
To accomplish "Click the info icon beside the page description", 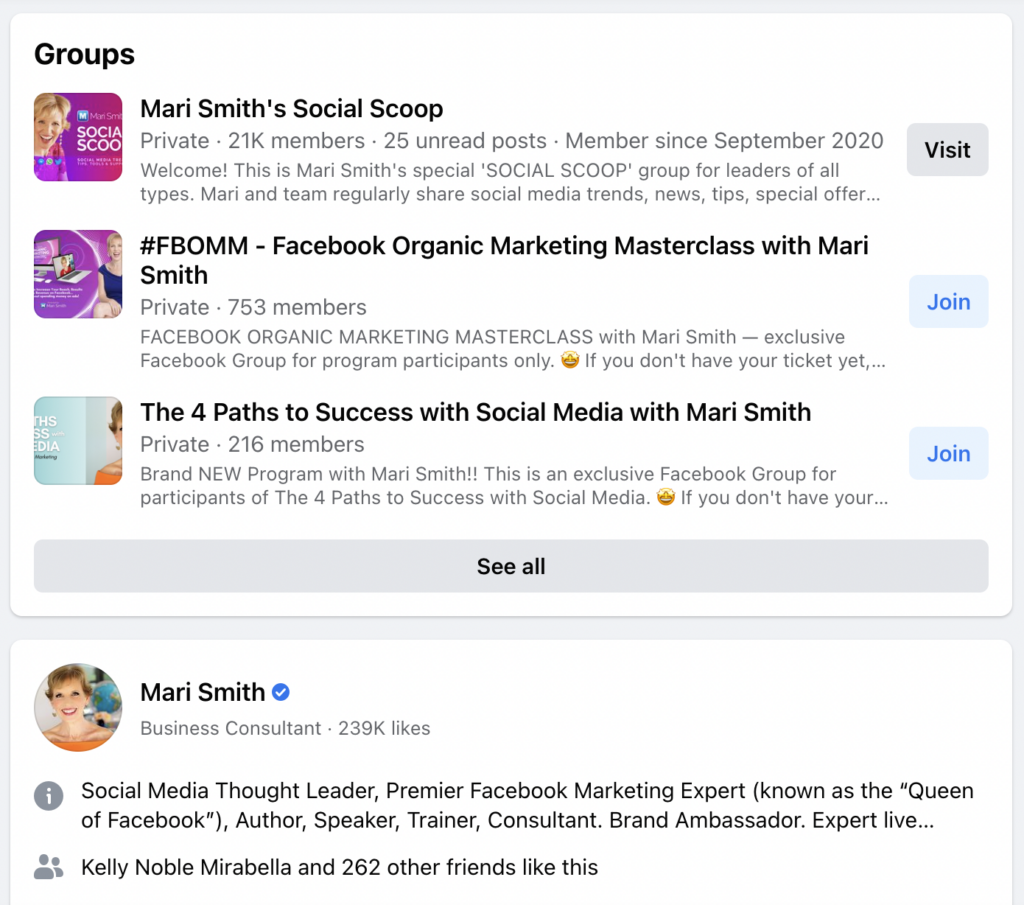I will [x=48, y=797].
